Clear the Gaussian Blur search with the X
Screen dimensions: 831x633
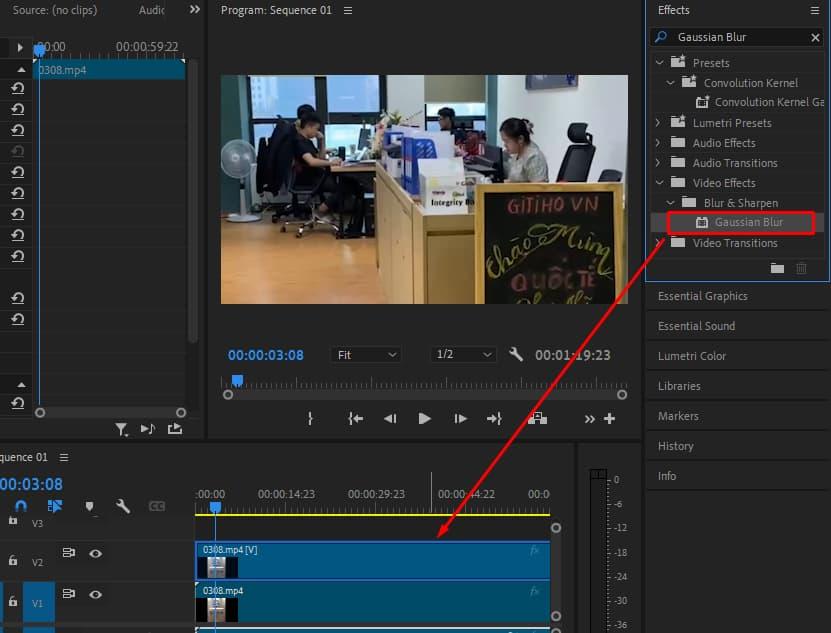click(x=817, y=37)
